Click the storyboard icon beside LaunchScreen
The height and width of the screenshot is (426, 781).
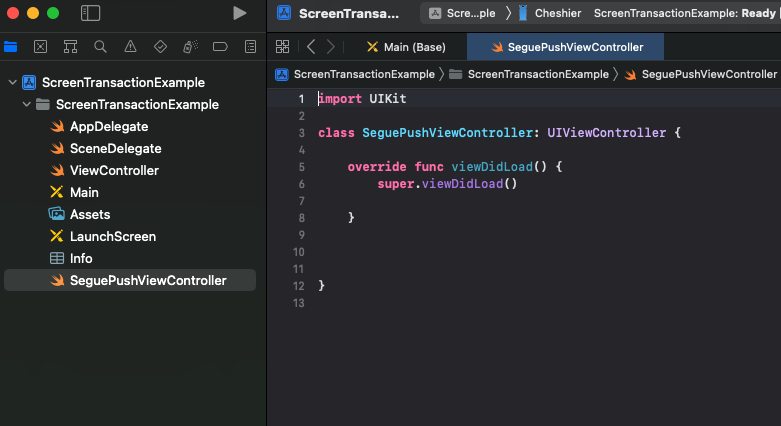click(57, 236)
